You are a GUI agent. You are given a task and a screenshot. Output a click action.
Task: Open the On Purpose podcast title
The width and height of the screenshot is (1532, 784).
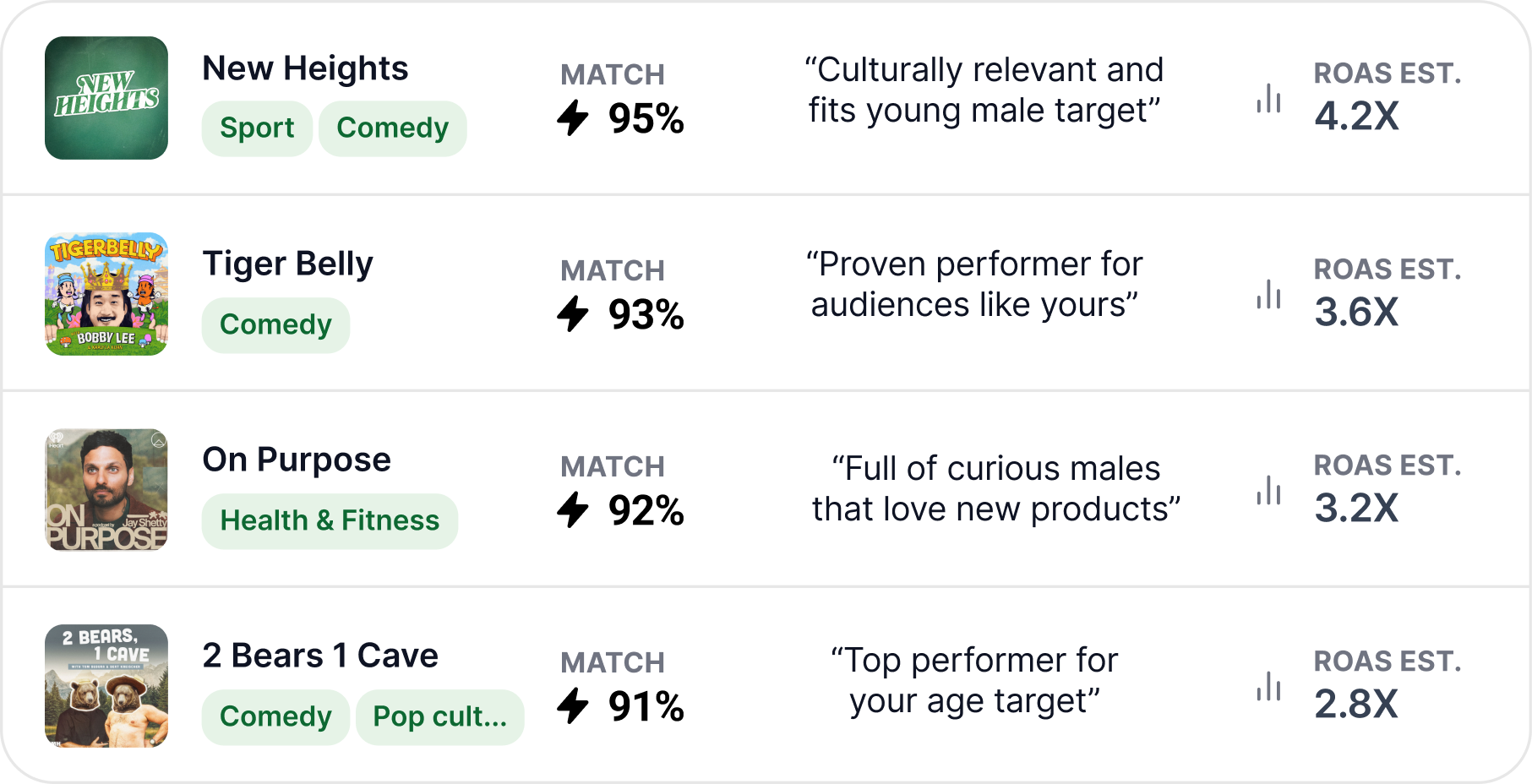tap(297, 460)
